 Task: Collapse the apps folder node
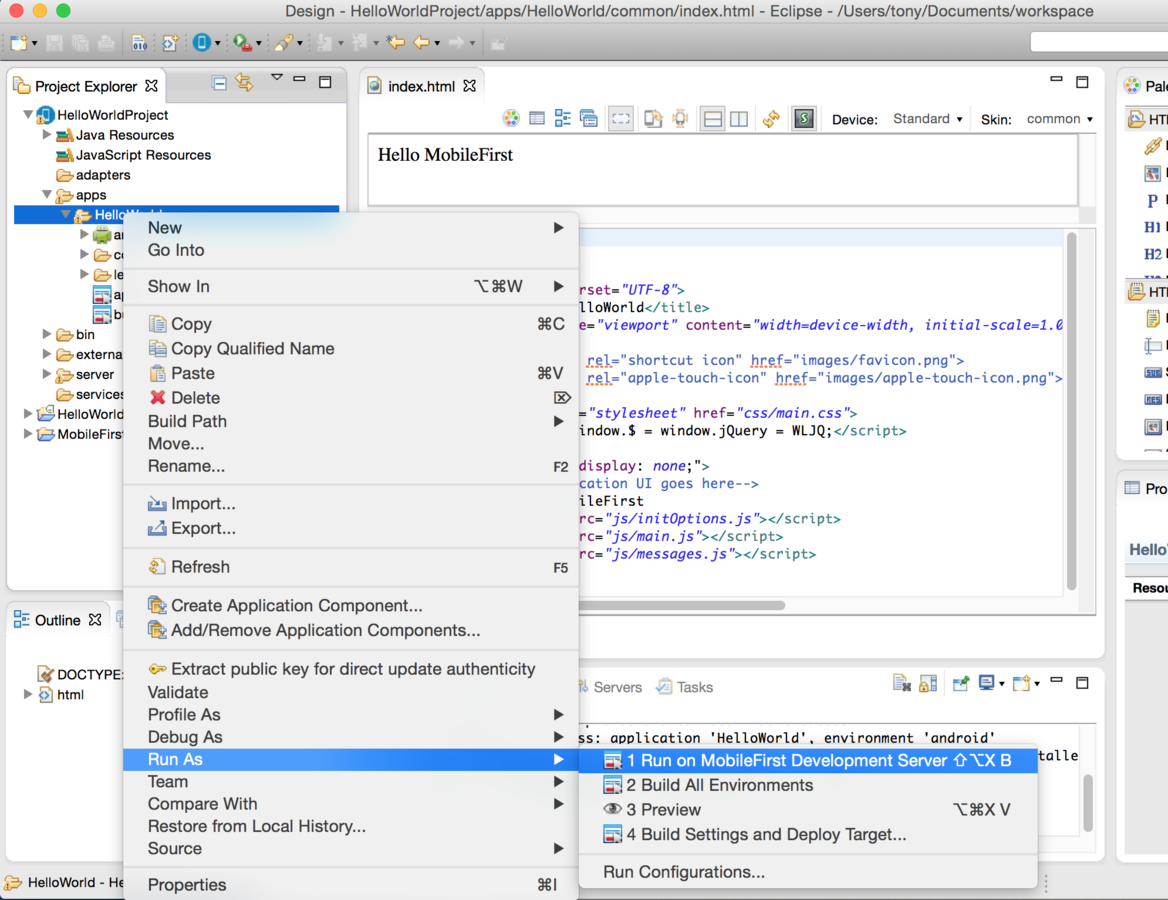[x=47, y=194]
